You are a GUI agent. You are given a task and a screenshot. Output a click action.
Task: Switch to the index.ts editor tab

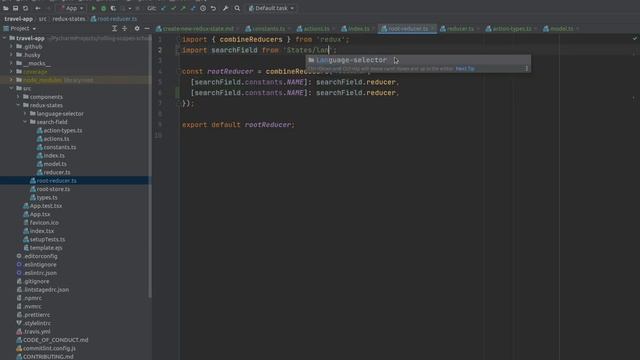point(358,29)
